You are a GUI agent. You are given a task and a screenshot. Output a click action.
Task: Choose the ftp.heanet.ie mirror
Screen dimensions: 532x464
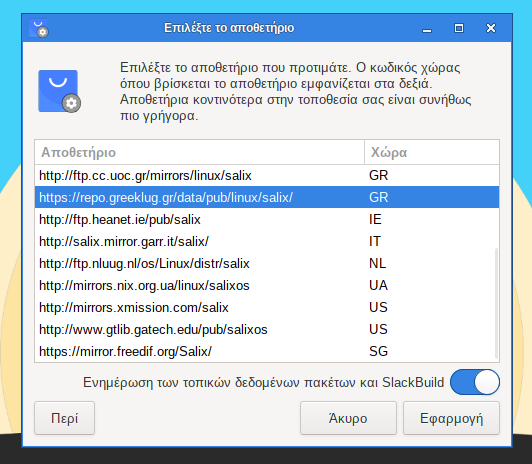pos(267,219)
